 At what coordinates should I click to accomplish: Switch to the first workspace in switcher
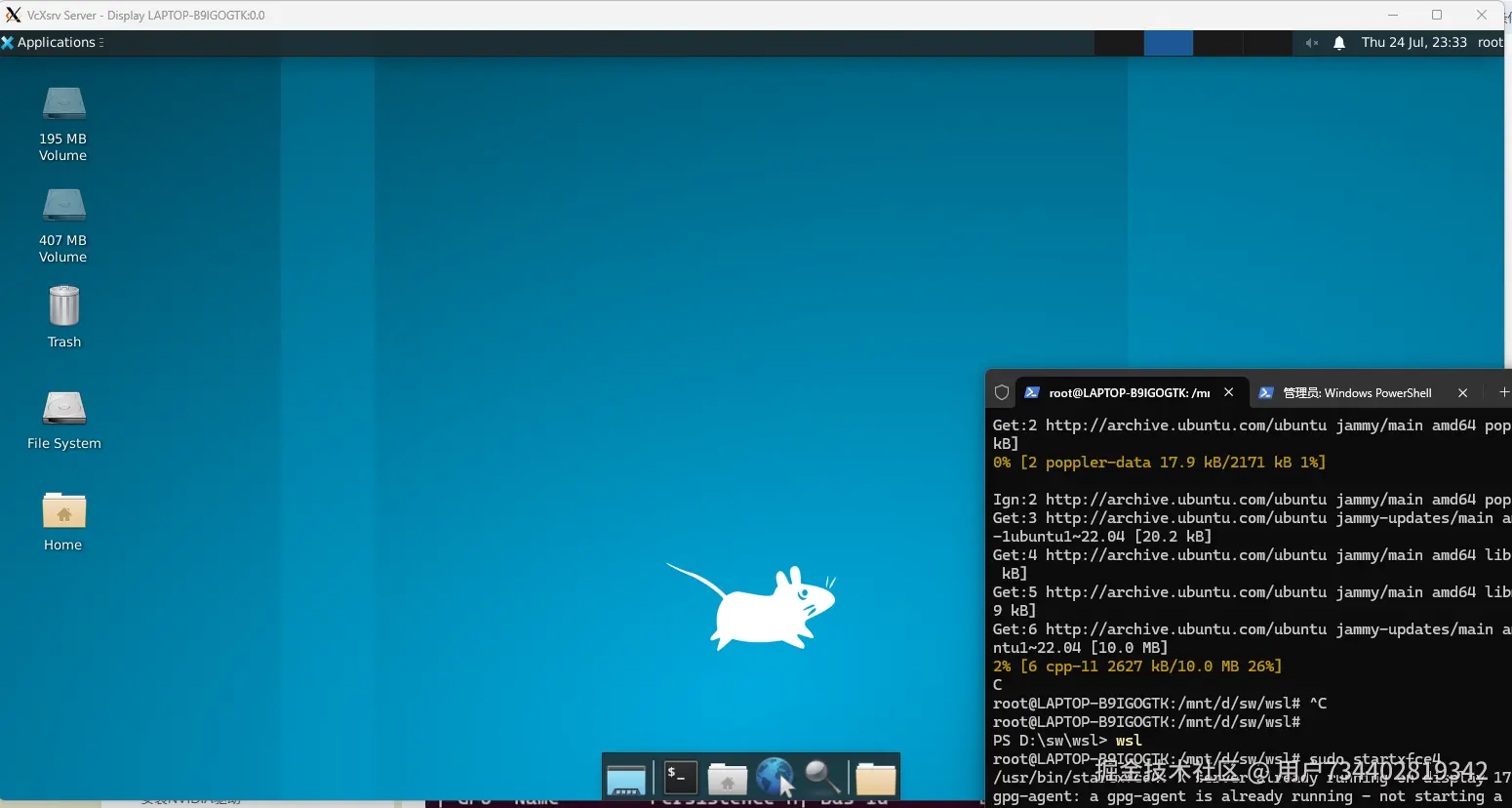pyautogui.click(x=1119, y=43)
